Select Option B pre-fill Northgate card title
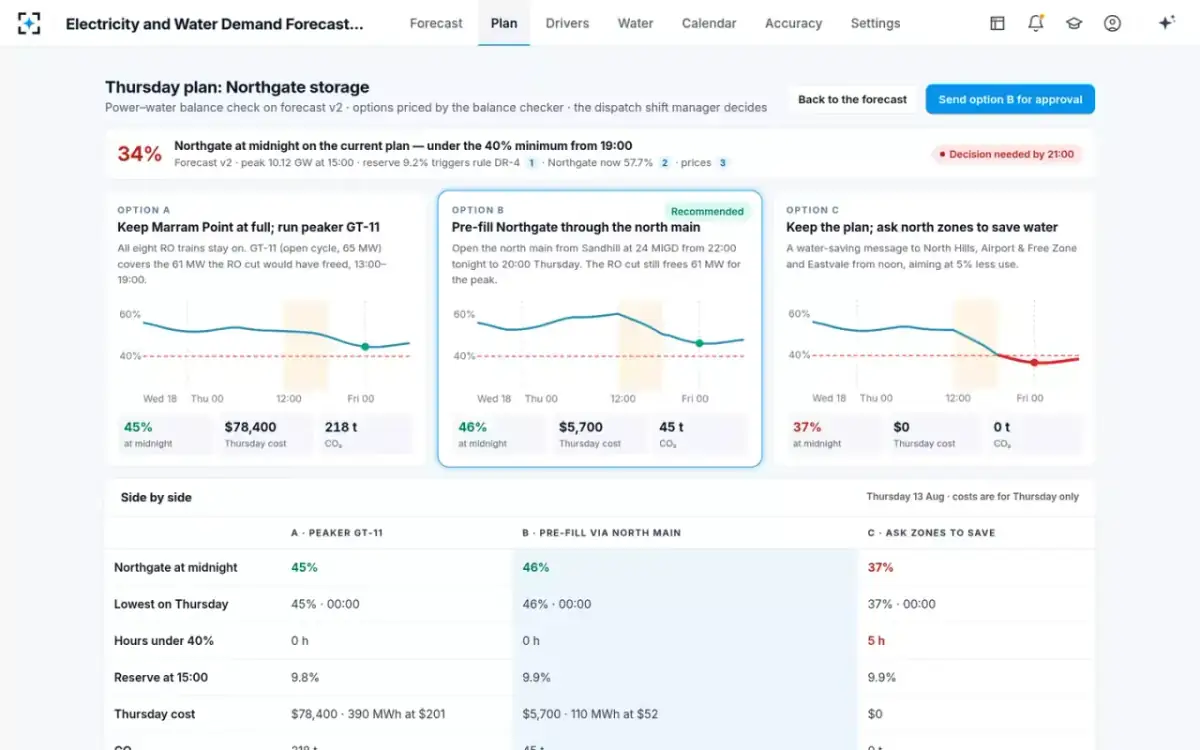Screen dimensions: 1200x750 click(x=576, y=227)
